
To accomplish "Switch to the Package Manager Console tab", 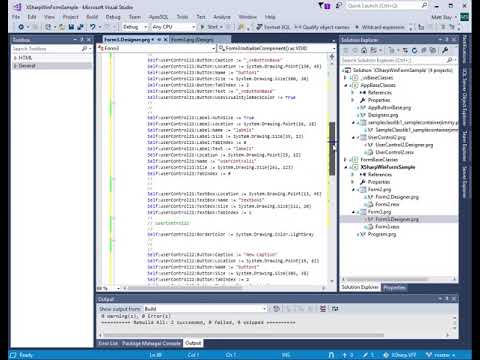I will click(x=151, y=343).
